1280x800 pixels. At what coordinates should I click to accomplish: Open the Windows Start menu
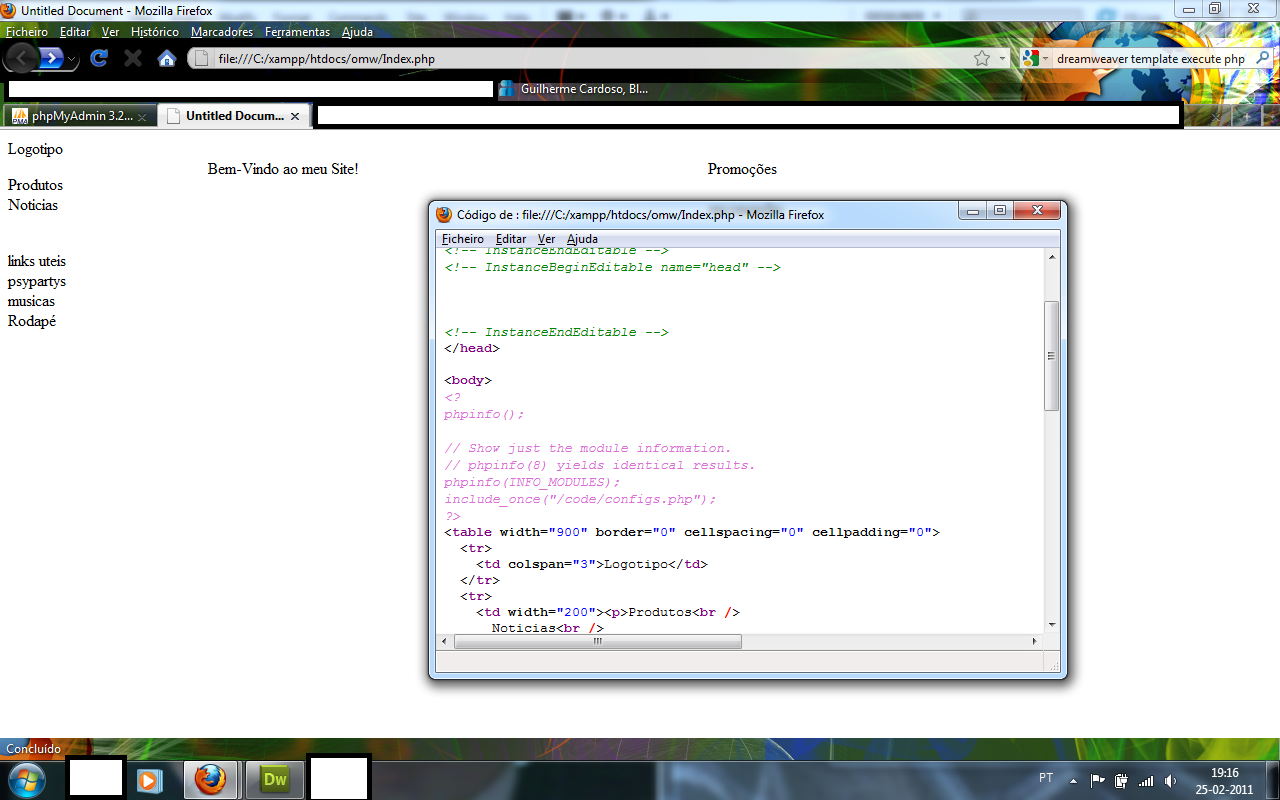click(x=26, y=779)
